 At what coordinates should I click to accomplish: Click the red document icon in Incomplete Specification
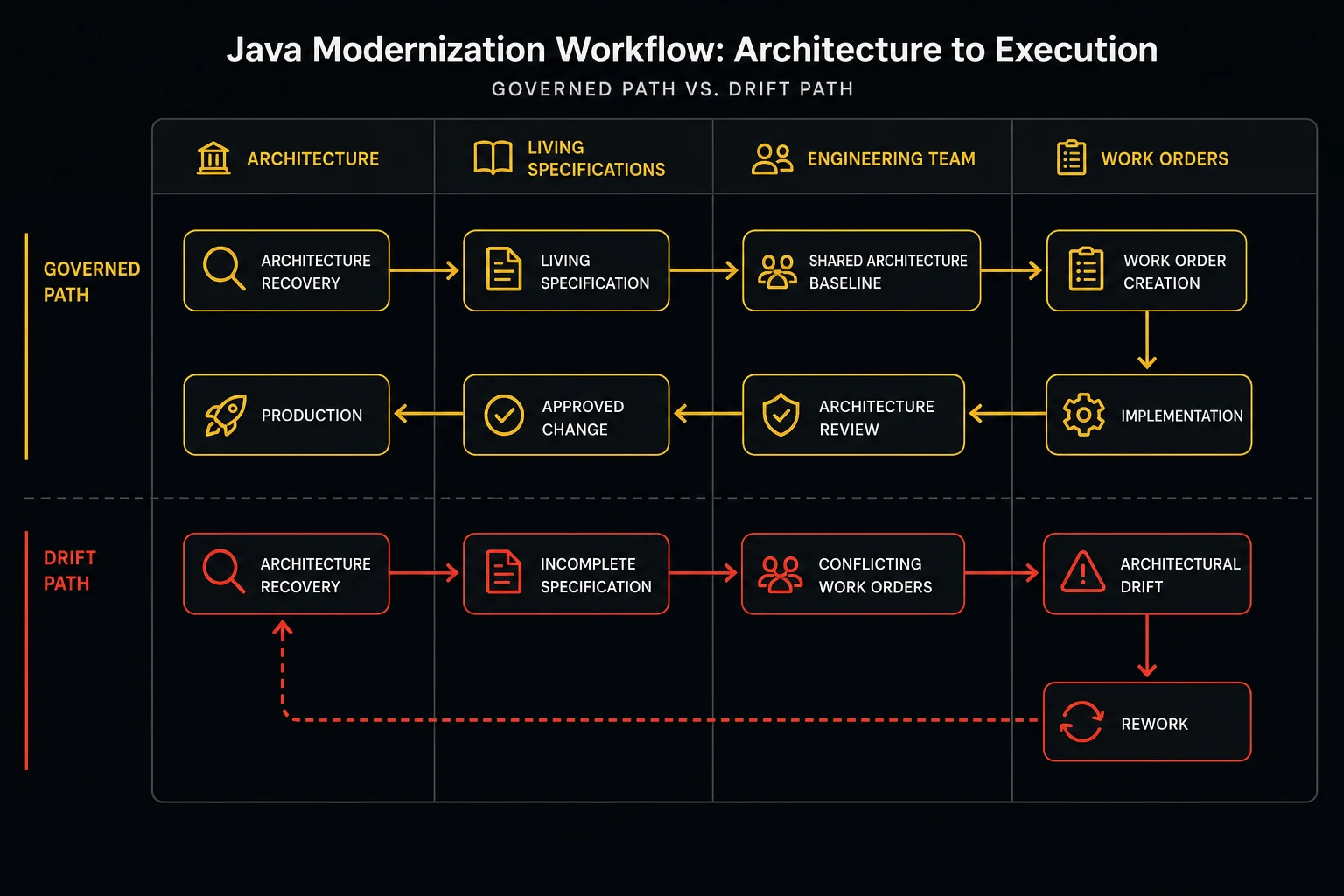pyautogui.click(x=504, y=572)
